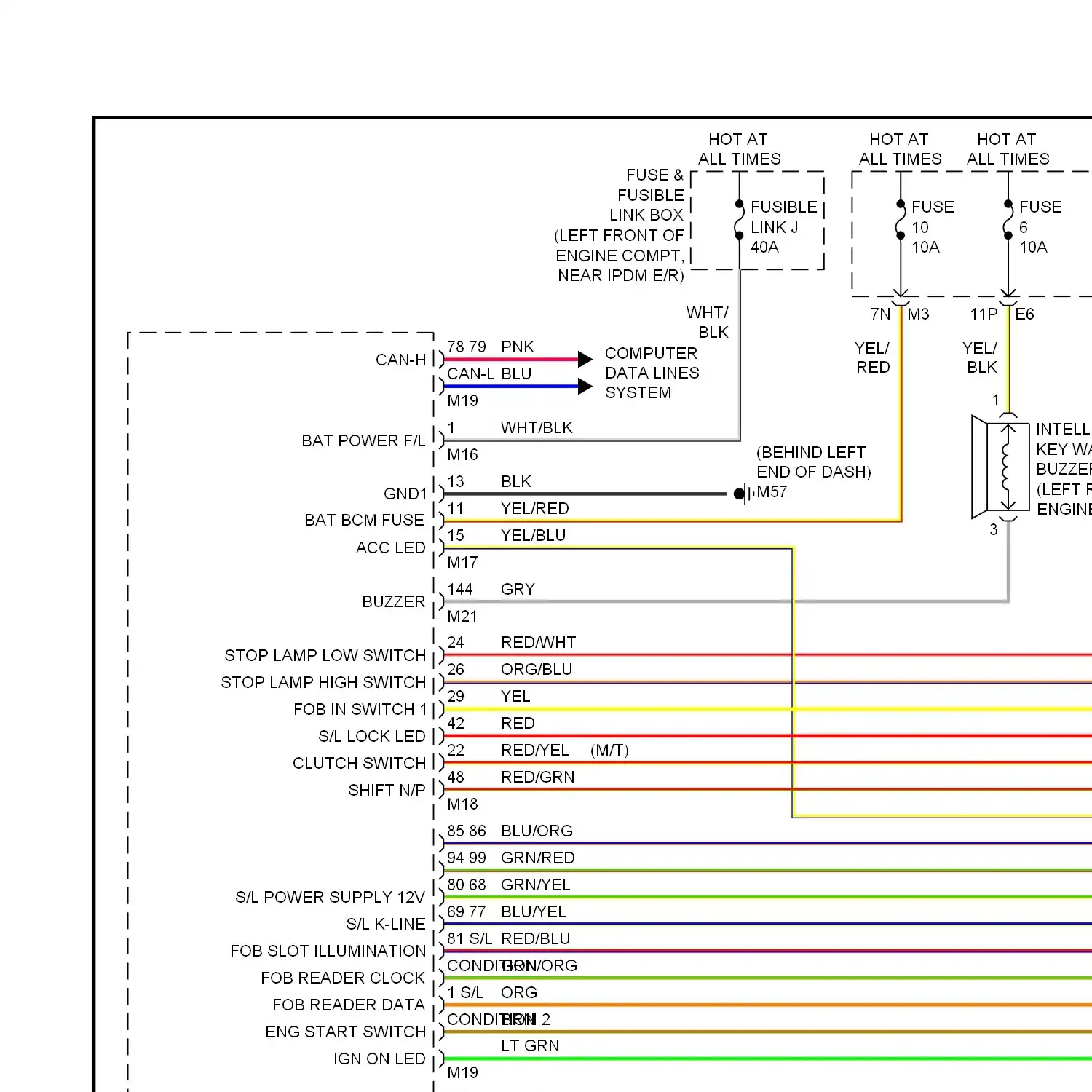Click the RED/YEL wire label
Screen dimensions: 1092x1092
[535, 750]
